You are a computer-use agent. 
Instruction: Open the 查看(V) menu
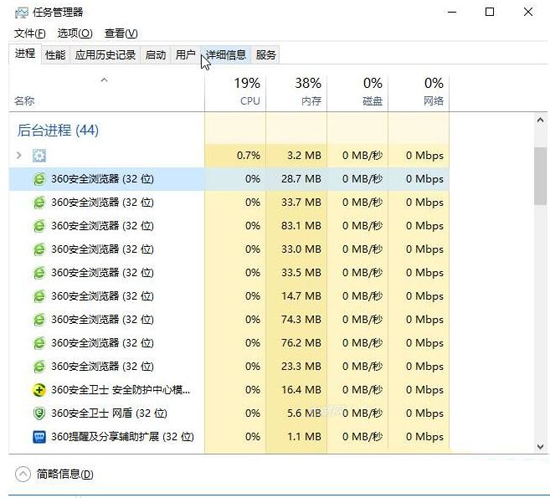(x=121, y=34)
